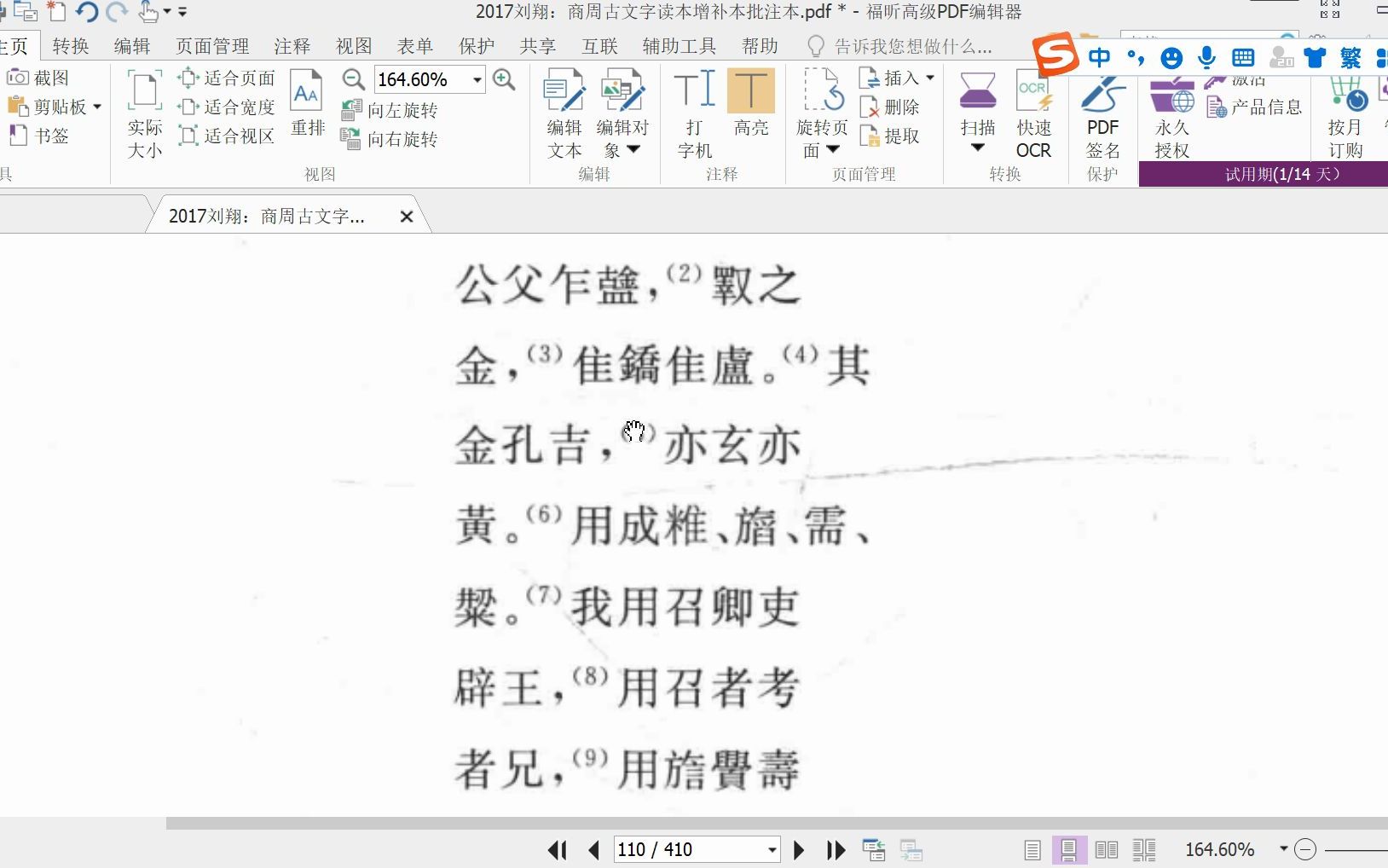Open the clipboard (剪贴板) menu
This screenshot has width=1388, height=868.
click(55, 107)
